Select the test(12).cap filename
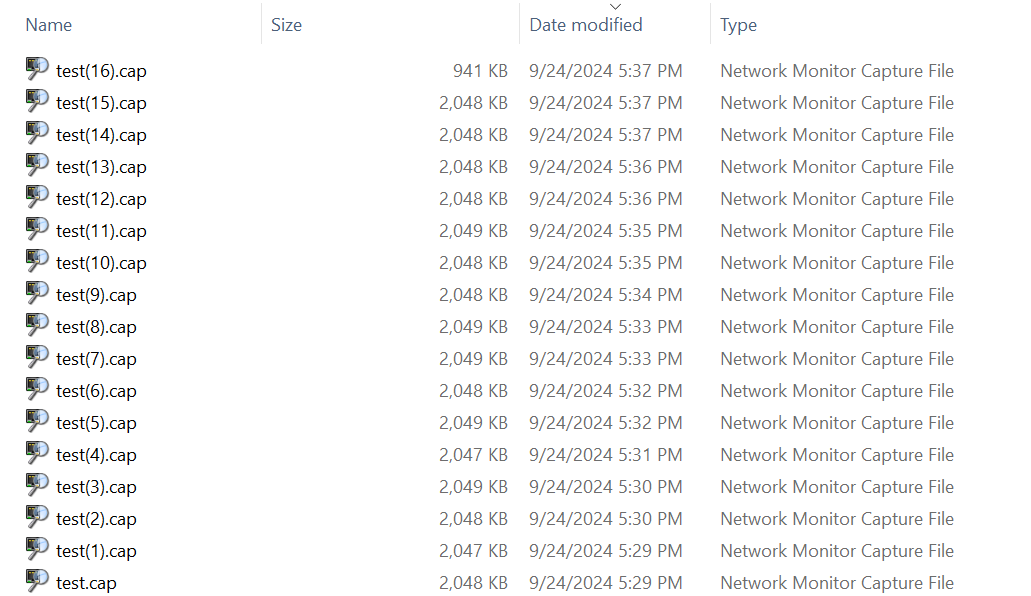The width and height of the screenshot is (1031, 596). pos(101,199)
